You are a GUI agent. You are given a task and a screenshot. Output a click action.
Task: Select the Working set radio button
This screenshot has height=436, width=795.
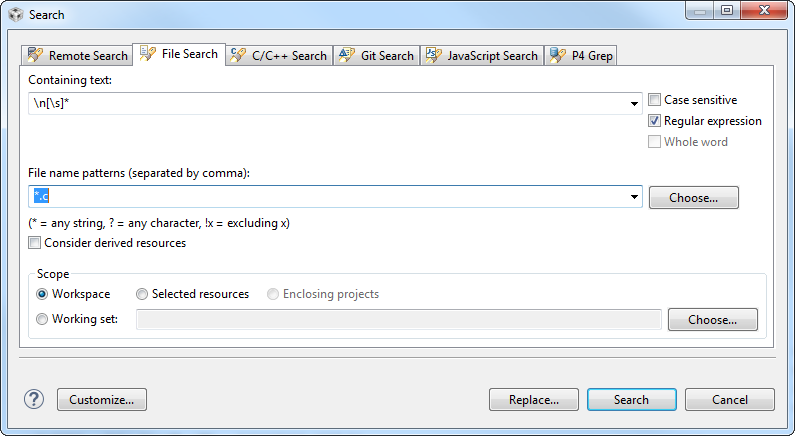click(x=42, y=319)
